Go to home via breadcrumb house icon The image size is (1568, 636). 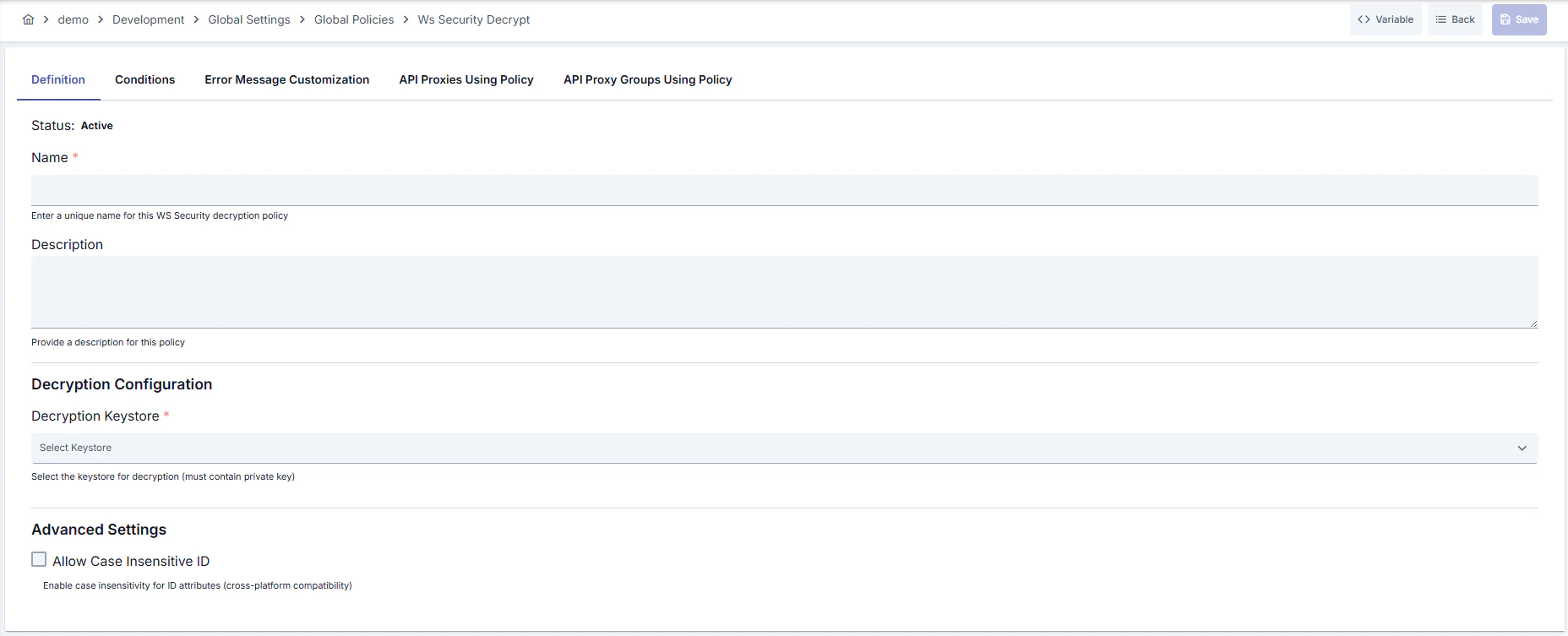pos(28,19)
